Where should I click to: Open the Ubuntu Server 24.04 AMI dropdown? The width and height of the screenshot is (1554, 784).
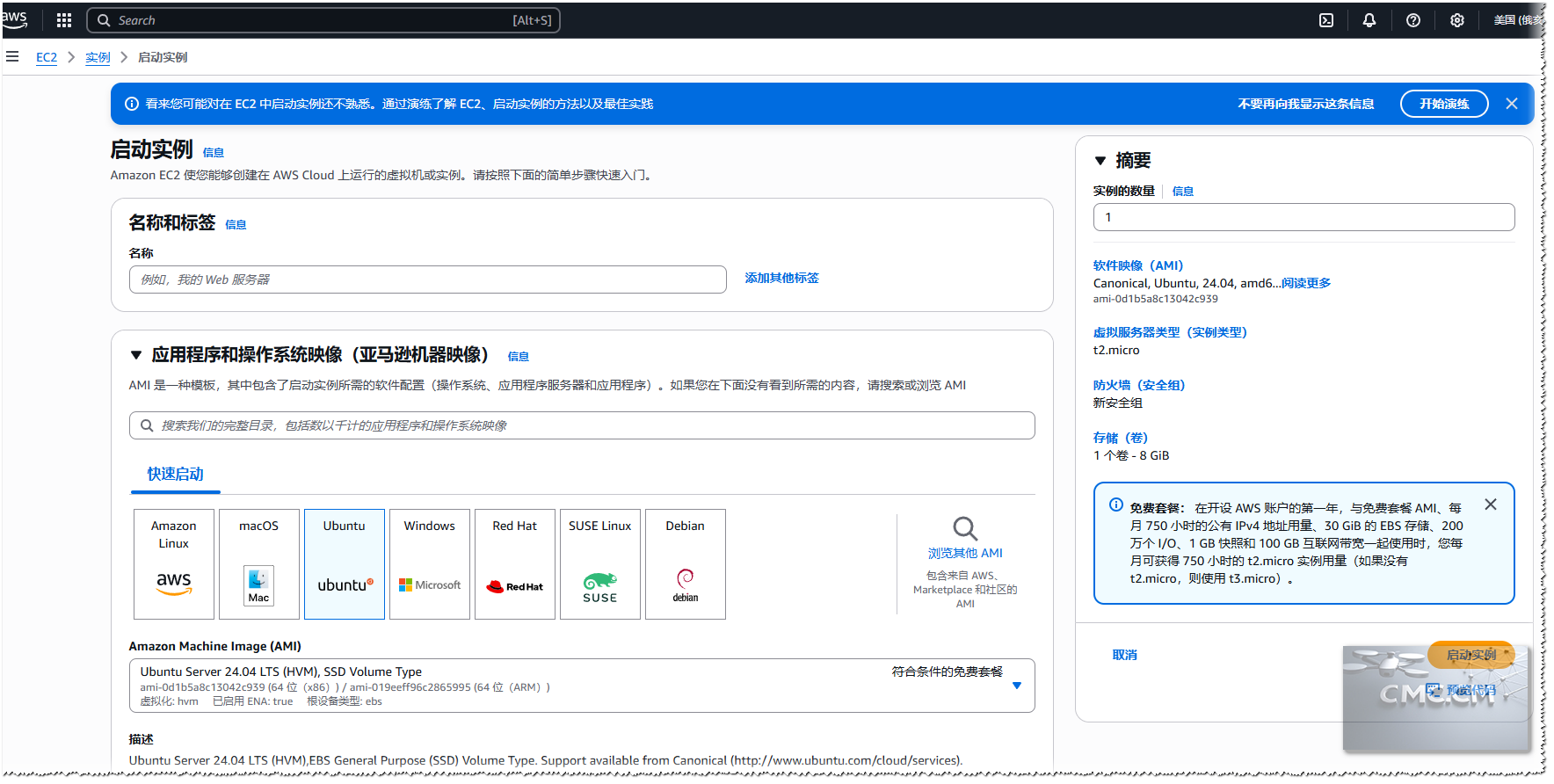[582, 686]
